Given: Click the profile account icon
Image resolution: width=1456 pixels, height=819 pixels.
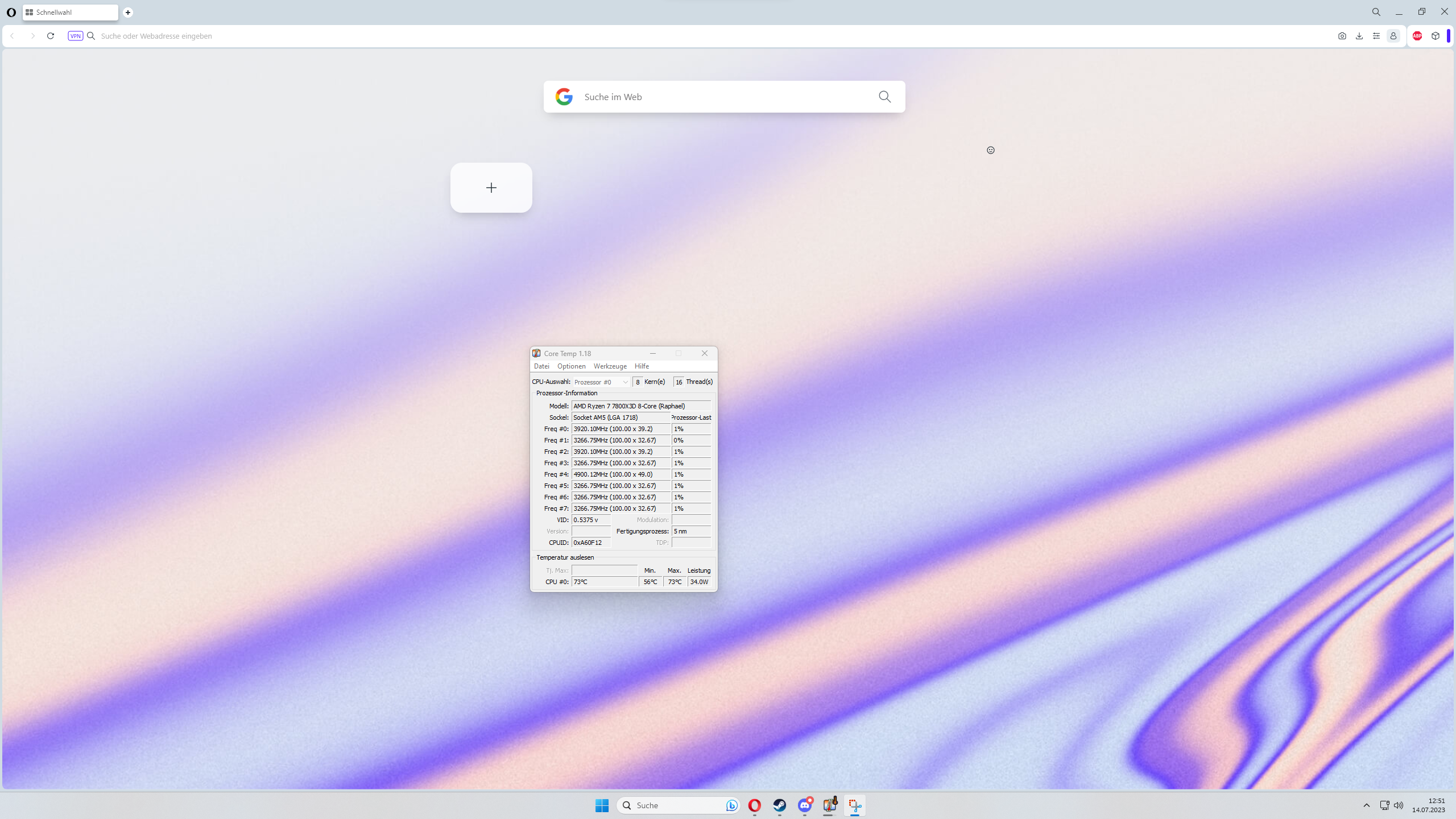Looking at the screenshot, I should (x=1393, y=36).
